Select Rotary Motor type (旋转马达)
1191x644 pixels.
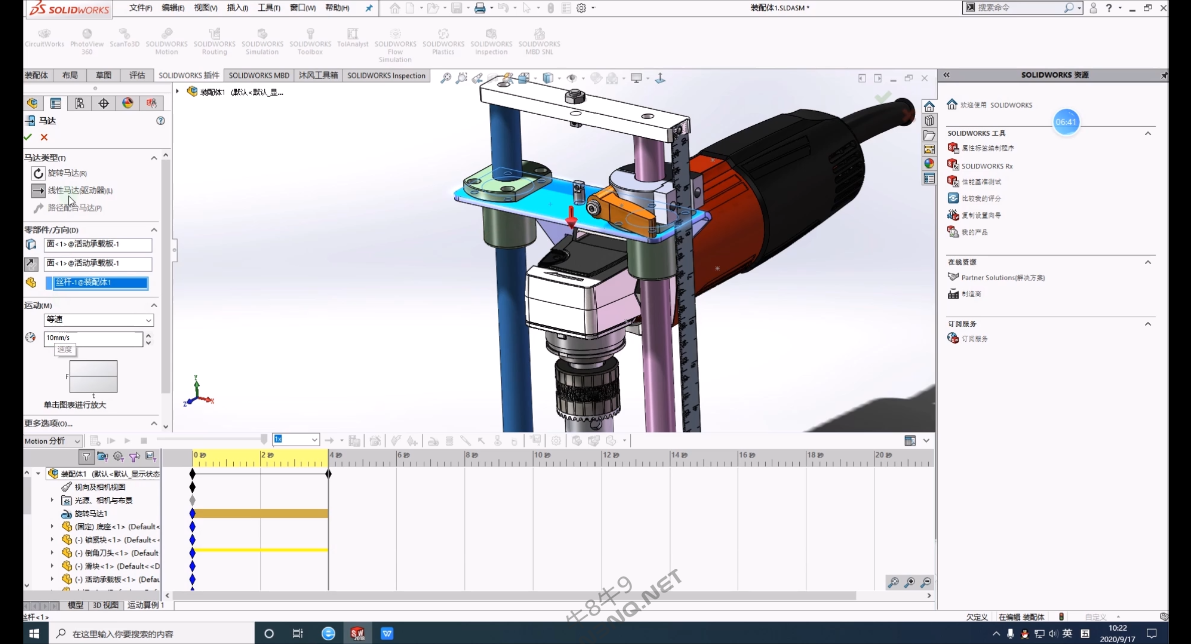click(x=59, y=173)
